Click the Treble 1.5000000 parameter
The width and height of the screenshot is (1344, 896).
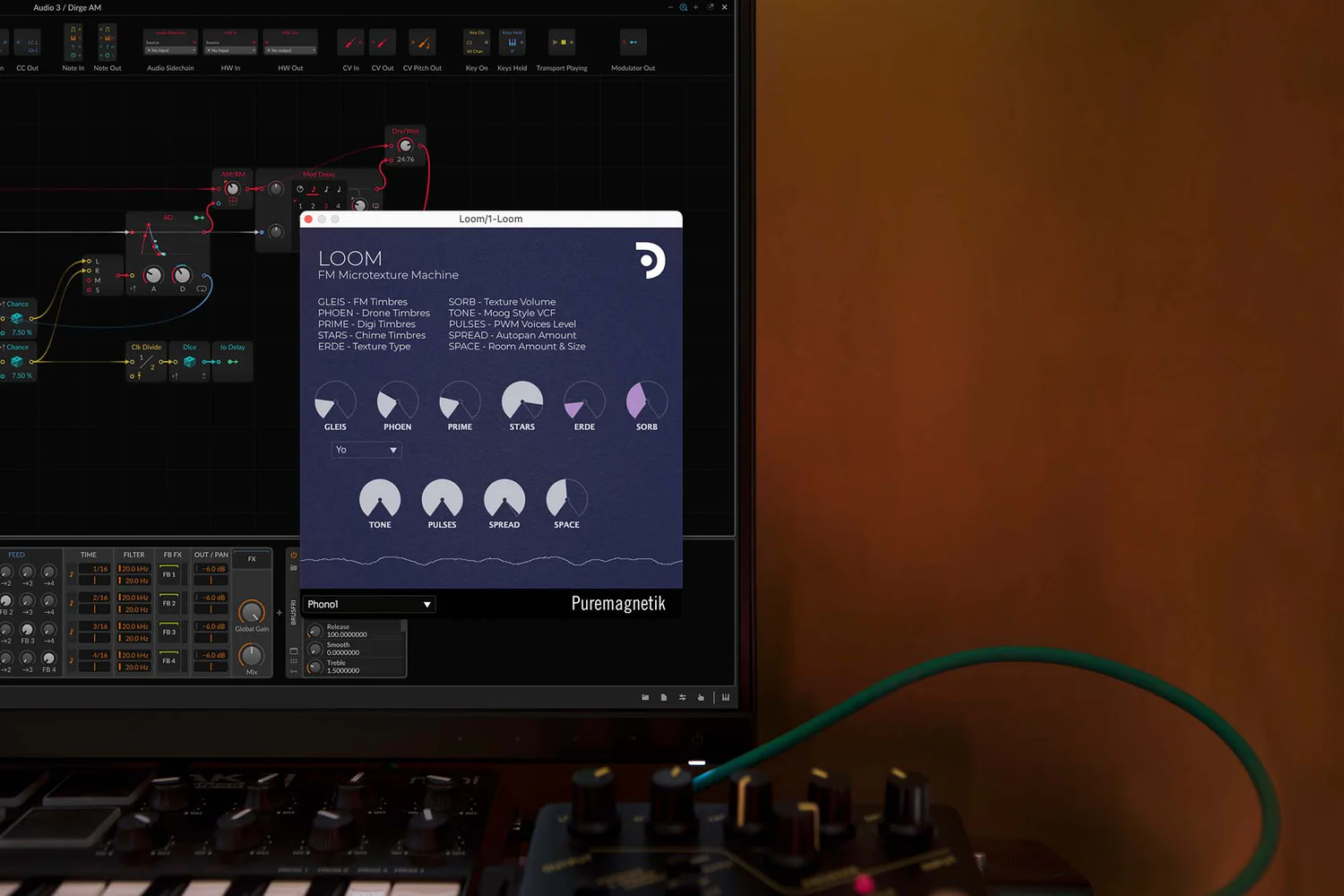pos(357,667)
